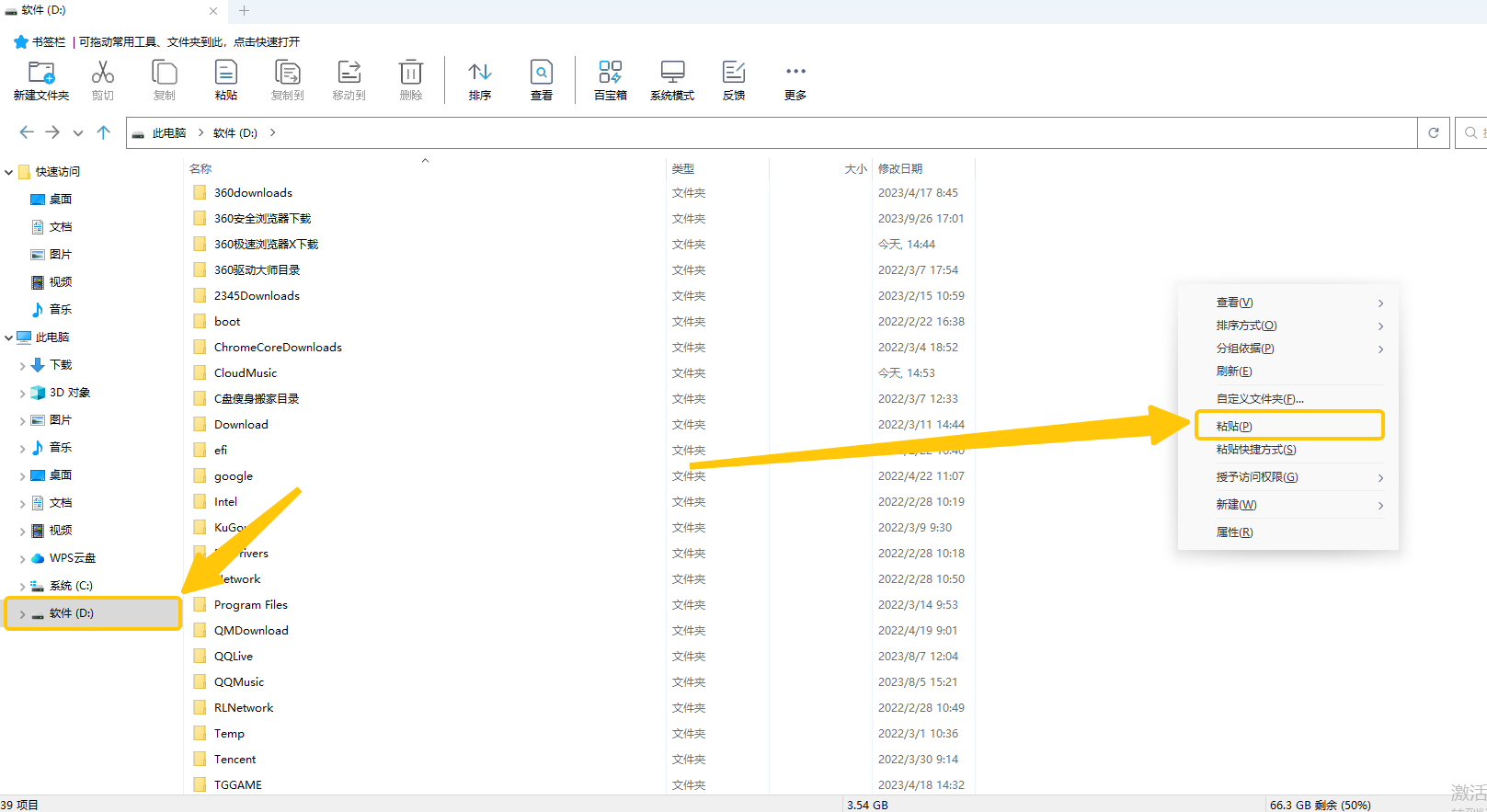Click the refresh button beside address bar
Image resolution: width=1487 pixels, height=812 pixels.
pos(1433,133)
